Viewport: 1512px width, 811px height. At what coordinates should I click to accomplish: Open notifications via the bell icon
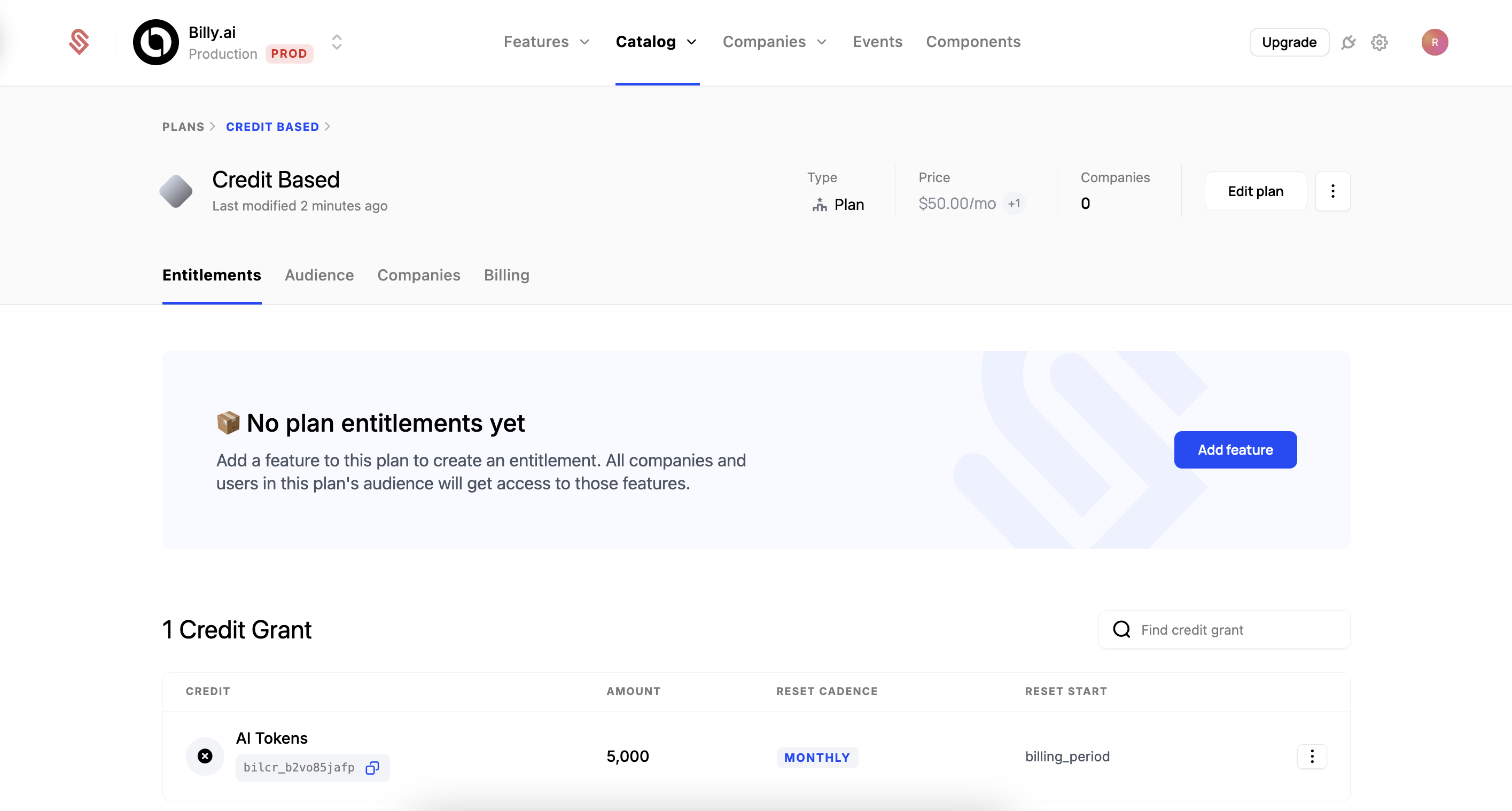[x=1348, y=42]
